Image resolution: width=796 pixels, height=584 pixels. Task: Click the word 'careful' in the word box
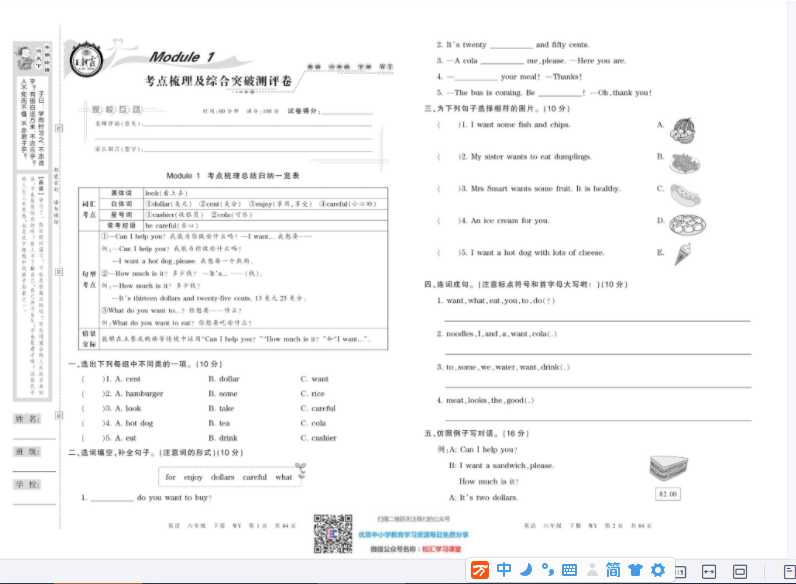255,477
